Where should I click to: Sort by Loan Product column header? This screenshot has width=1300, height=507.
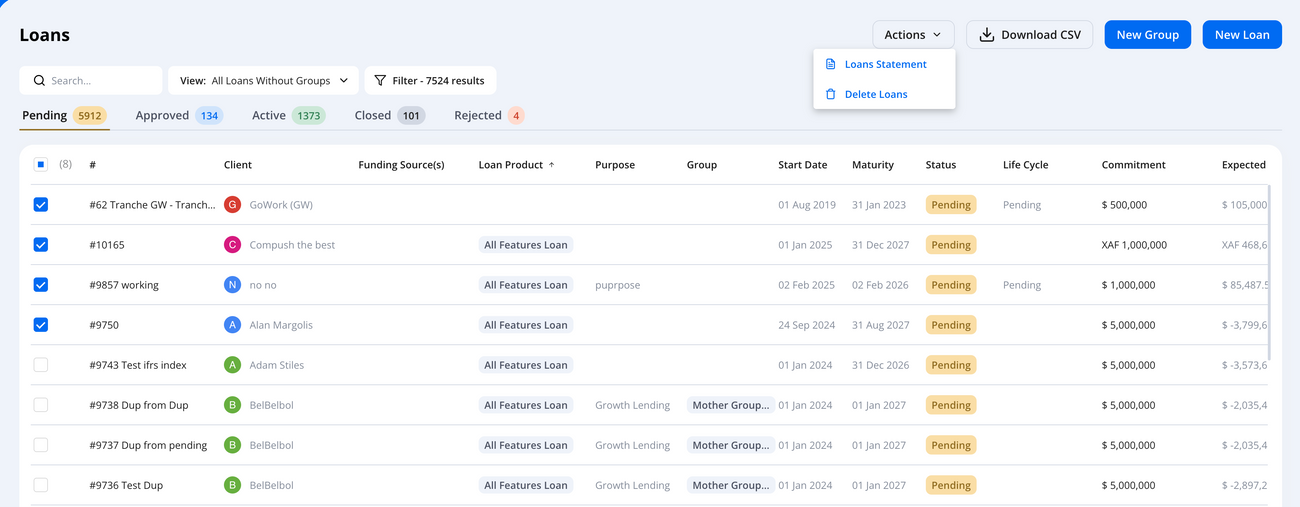[x=510, y=164]
